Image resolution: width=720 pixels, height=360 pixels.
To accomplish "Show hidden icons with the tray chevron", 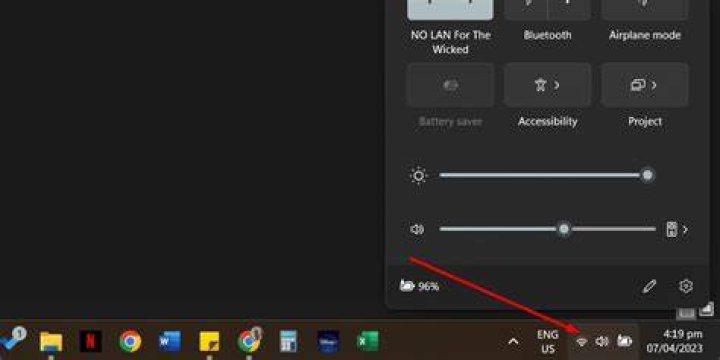I will point(513,342).
